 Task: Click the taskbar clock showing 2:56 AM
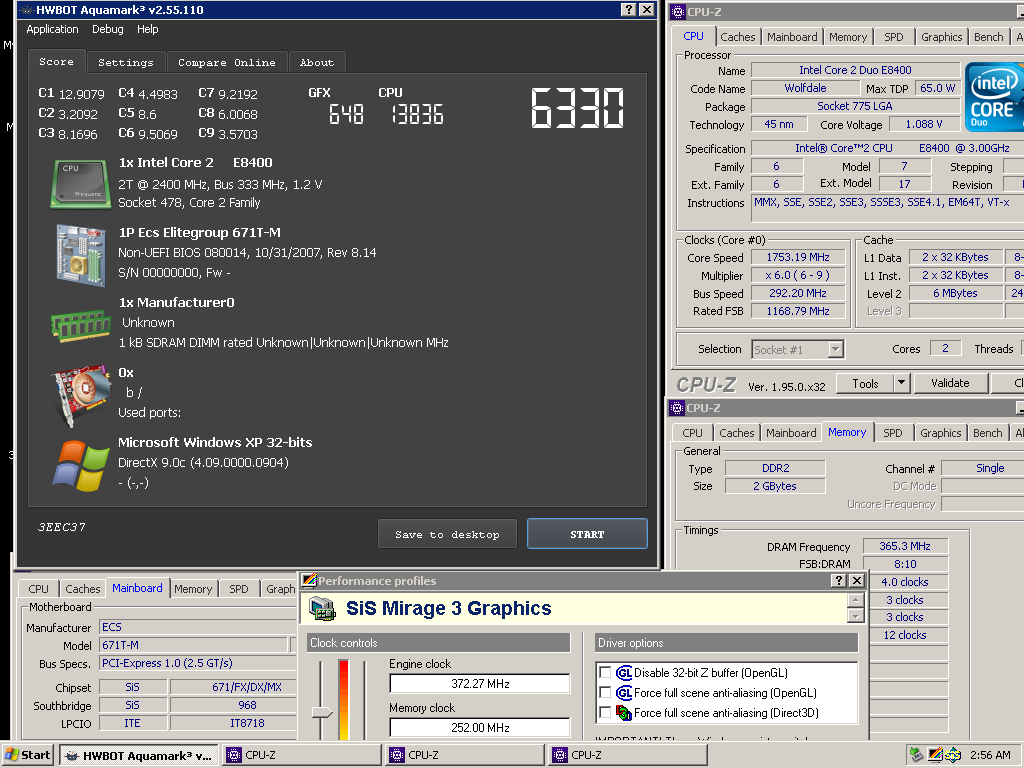coord(990,755)
